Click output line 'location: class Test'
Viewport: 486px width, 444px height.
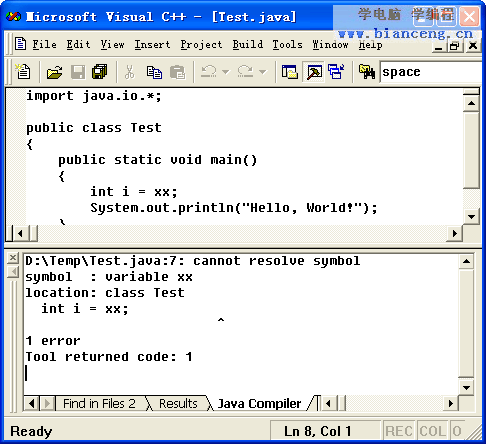pos(105,293)
